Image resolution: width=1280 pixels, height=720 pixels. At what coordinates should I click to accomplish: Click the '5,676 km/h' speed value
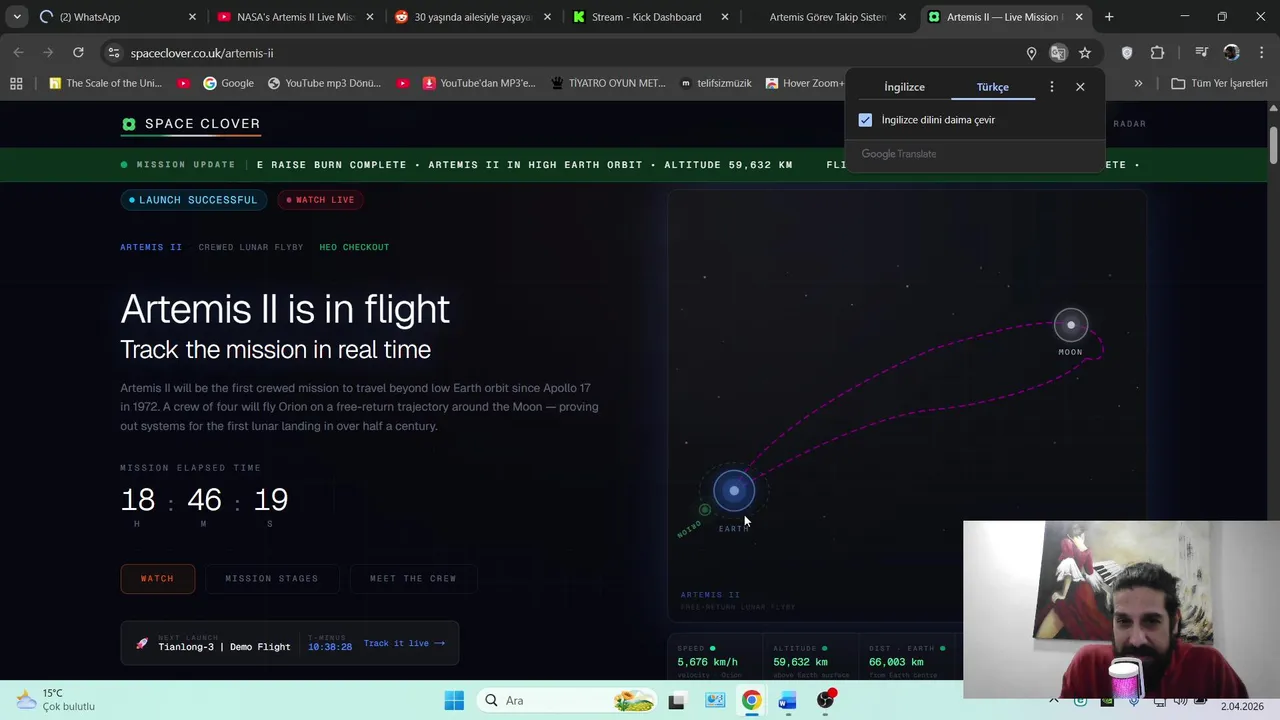point(707,662)
